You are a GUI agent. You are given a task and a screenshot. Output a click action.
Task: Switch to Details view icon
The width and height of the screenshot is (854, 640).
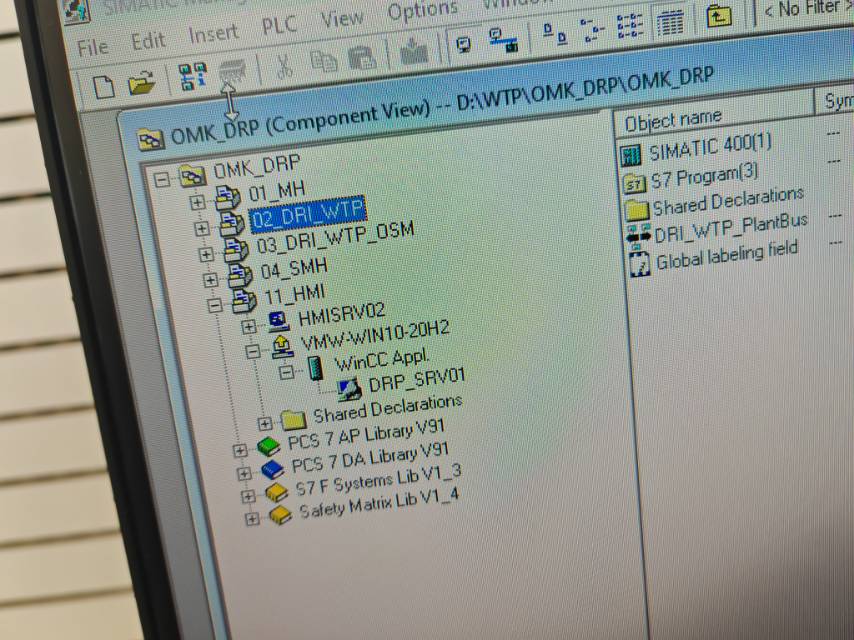(670, 22)
